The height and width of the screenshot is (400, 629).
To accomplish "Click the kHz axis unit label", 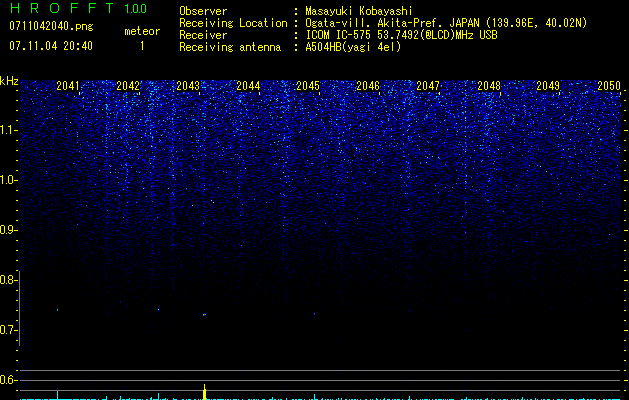I will tap(9, 81).
